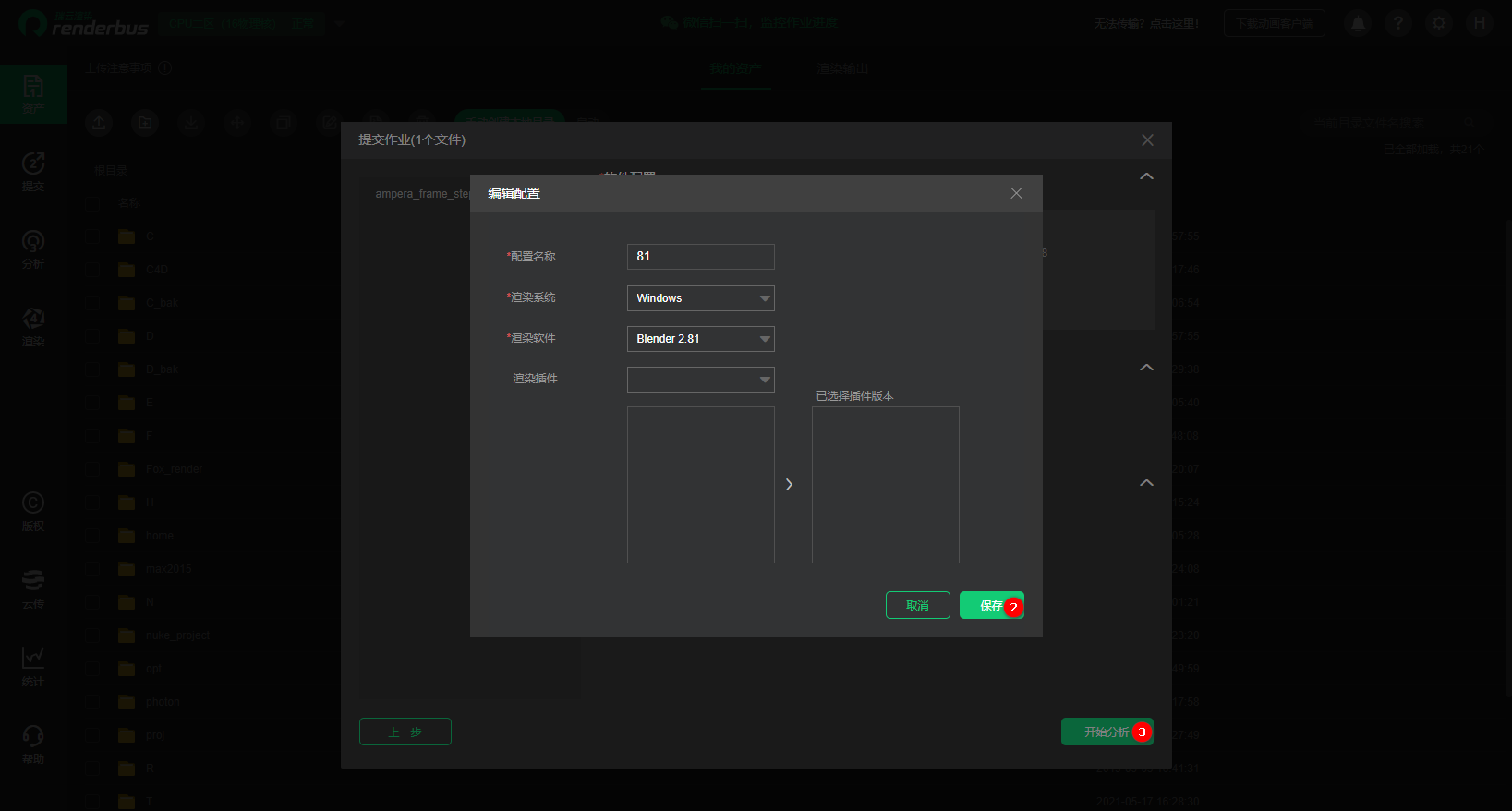Open the settings gear icon

(1439, 23)
